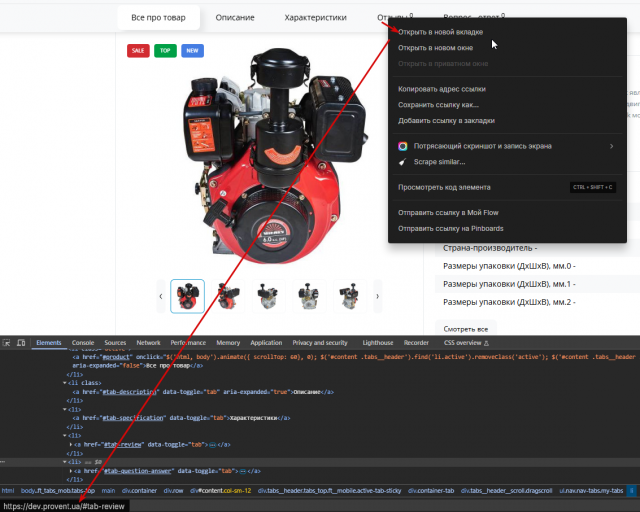Select 'Просмотреть код элемента' menu entry
The image size is (640, 512).
point(507,187)
